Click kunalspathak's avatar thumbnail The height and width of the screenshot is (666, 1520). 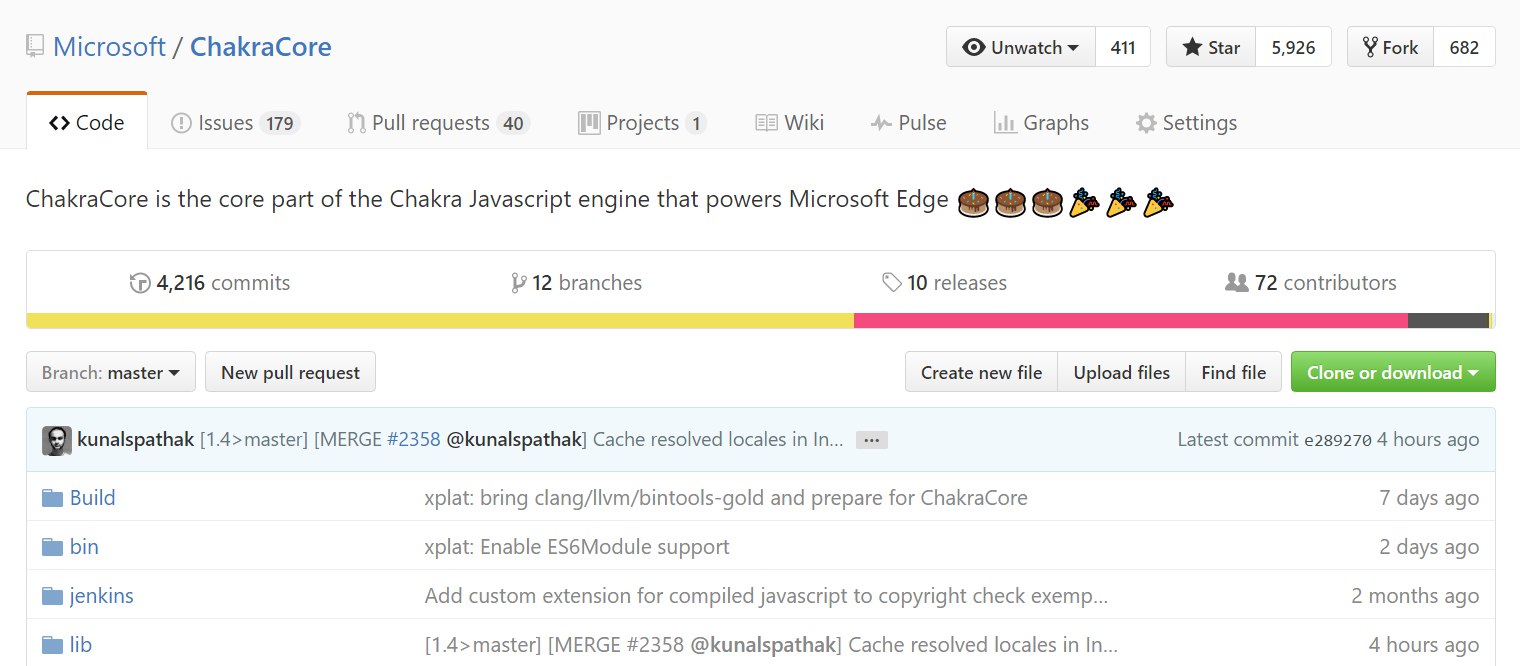click(57, 440)
